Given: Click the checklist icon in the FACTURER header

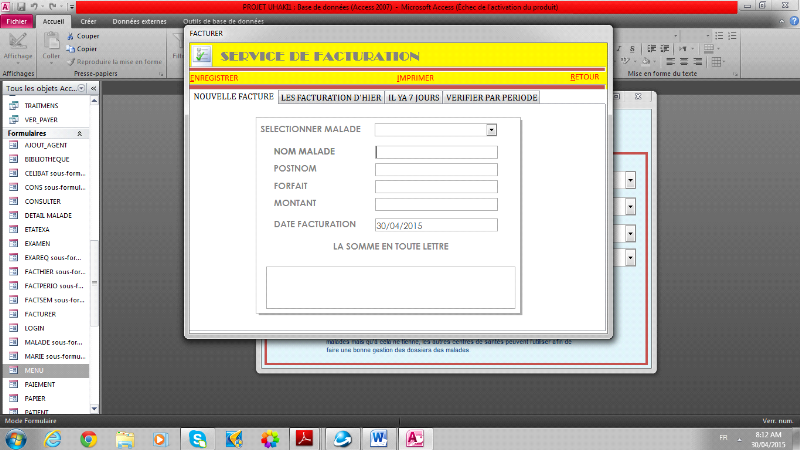Looking at the screenshot, I should [x=202, y=55].
